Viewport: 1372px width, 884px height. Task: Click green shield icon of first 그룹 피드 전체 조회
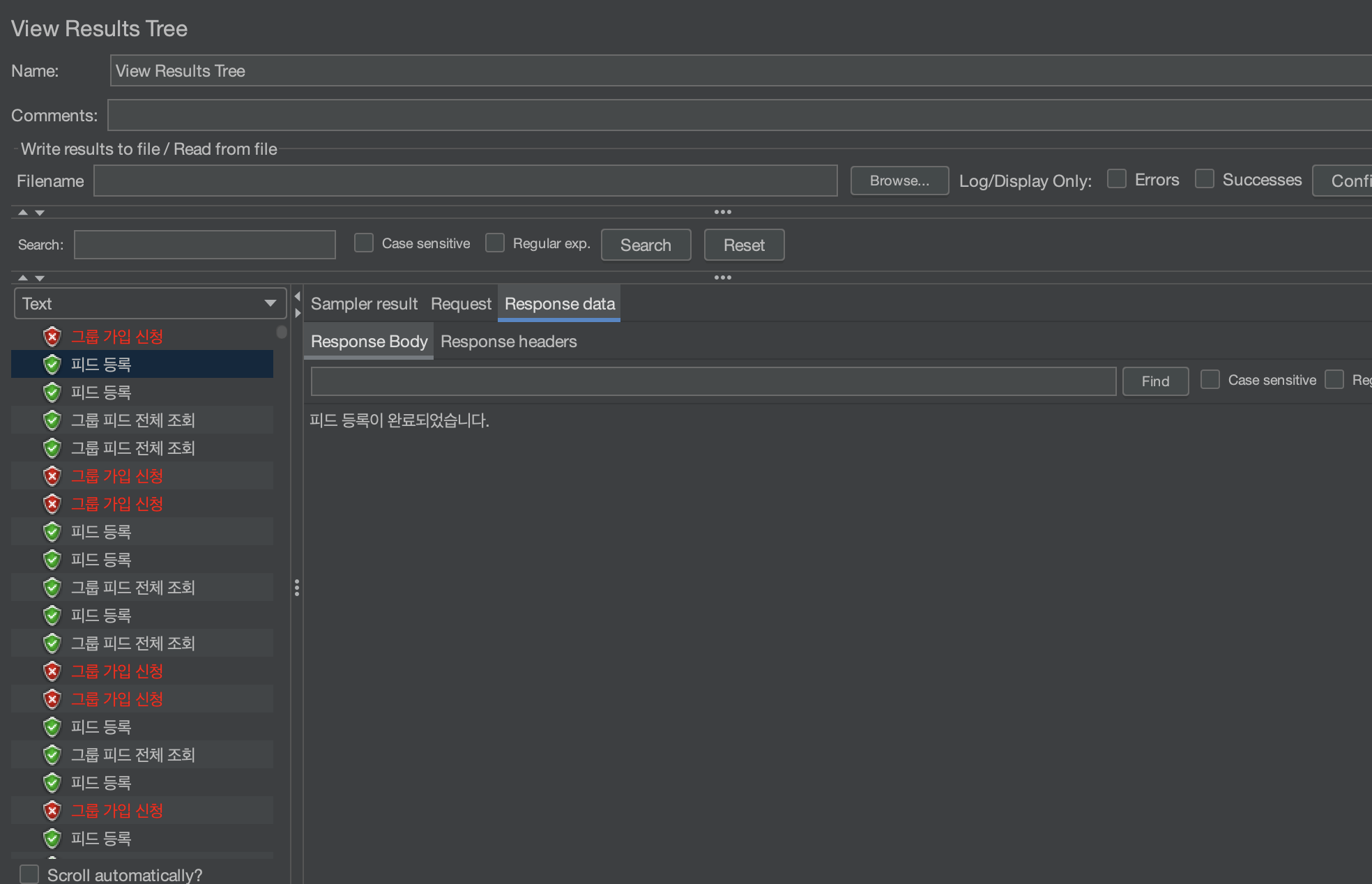point(52,420)
